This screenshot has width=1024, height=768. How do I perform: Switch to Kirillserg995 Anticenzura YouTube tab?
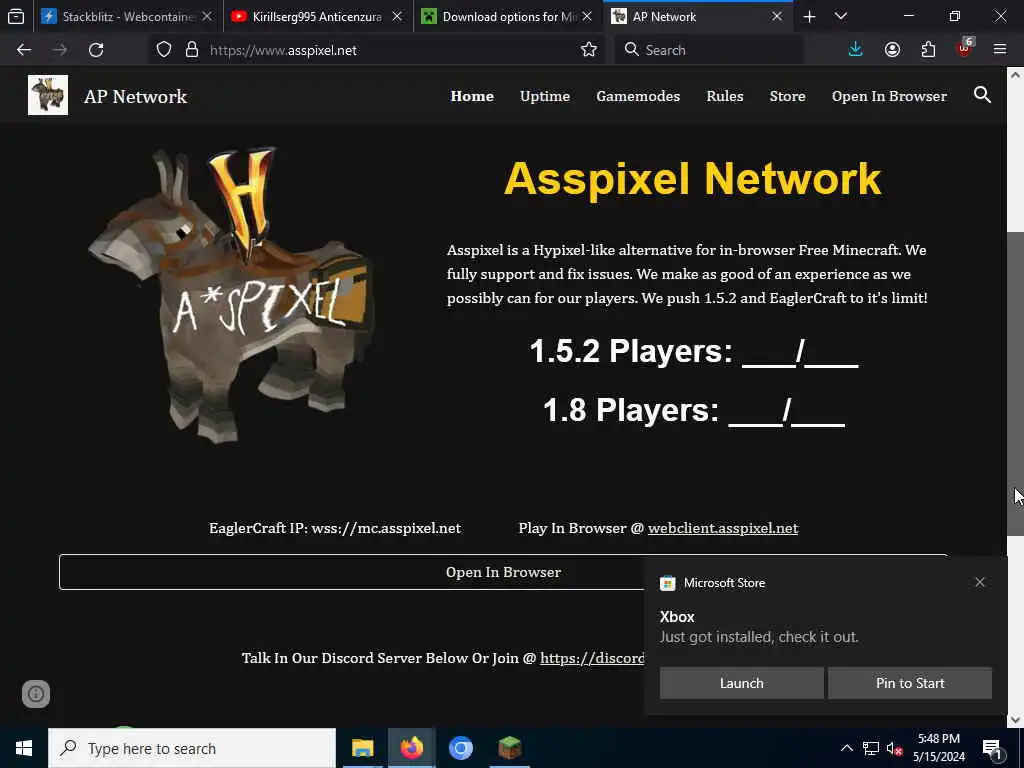point(317,16)
